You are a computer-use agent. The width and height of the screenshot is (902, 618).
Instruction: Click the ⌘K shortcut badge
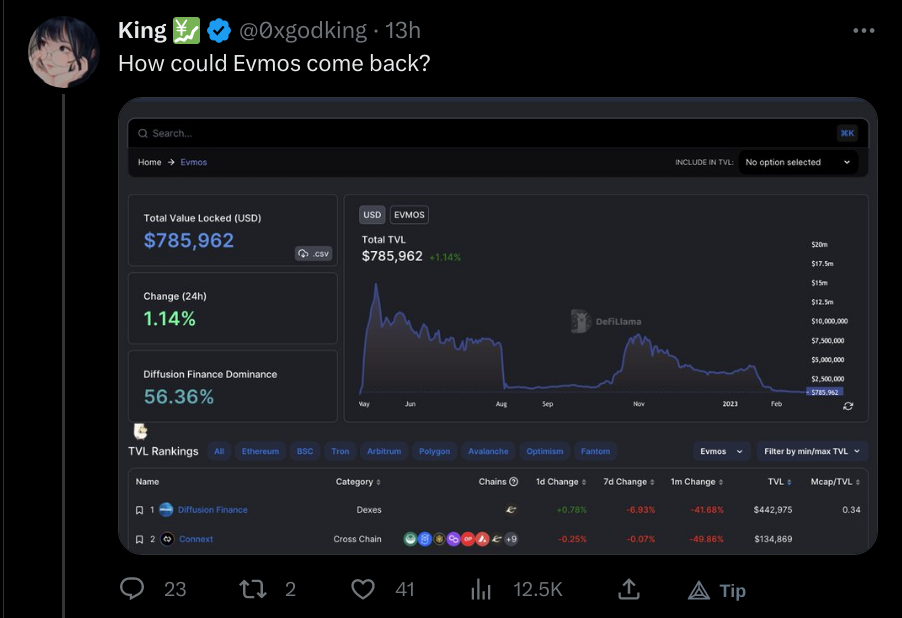coord(847,133)
